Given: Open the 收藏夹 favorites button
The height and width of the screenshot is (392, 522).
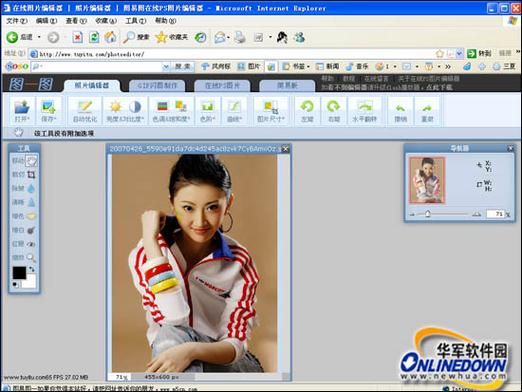Looking at the screenshot, I should coord(172,37).
